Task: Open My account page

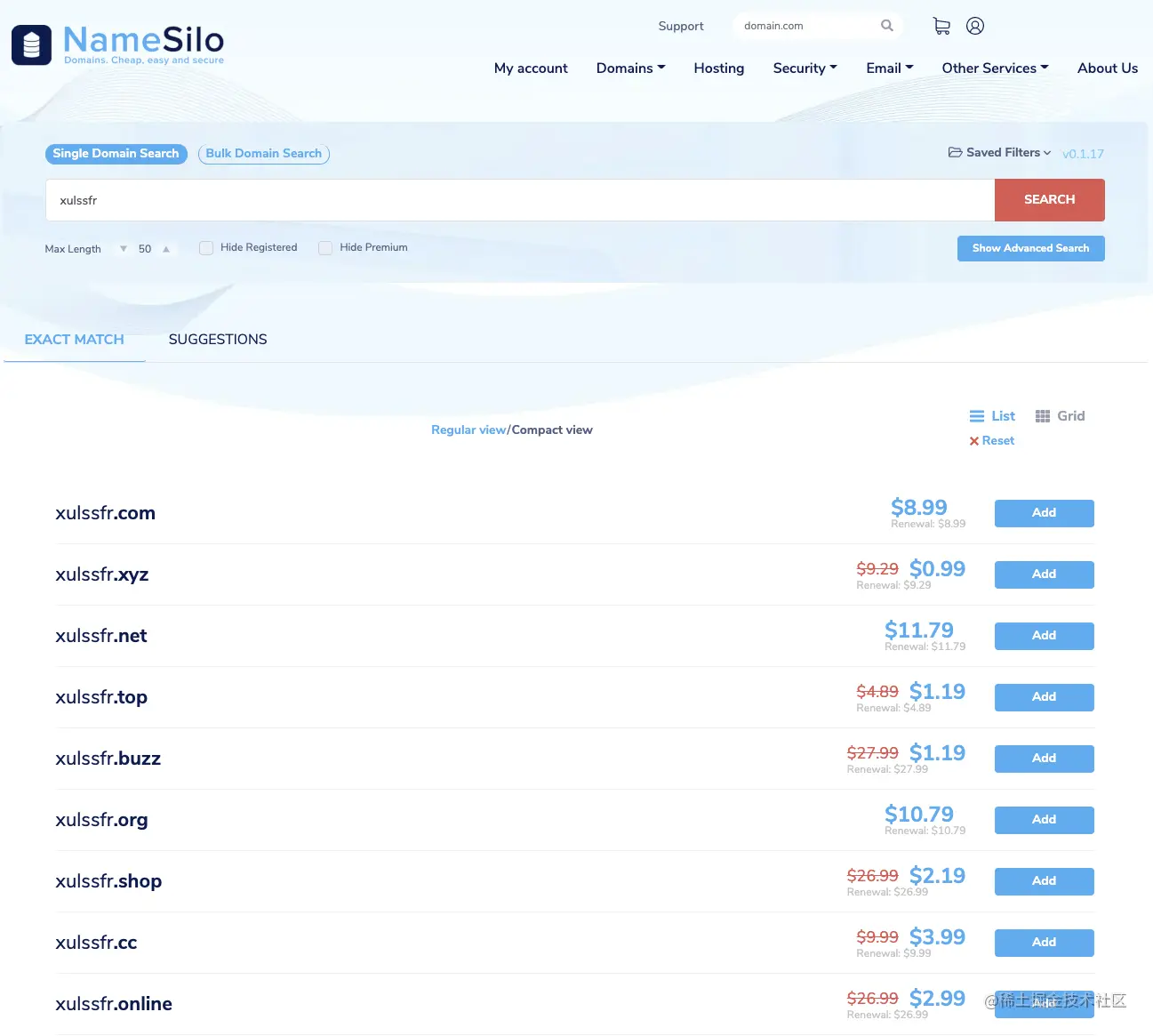Action: 531,68
